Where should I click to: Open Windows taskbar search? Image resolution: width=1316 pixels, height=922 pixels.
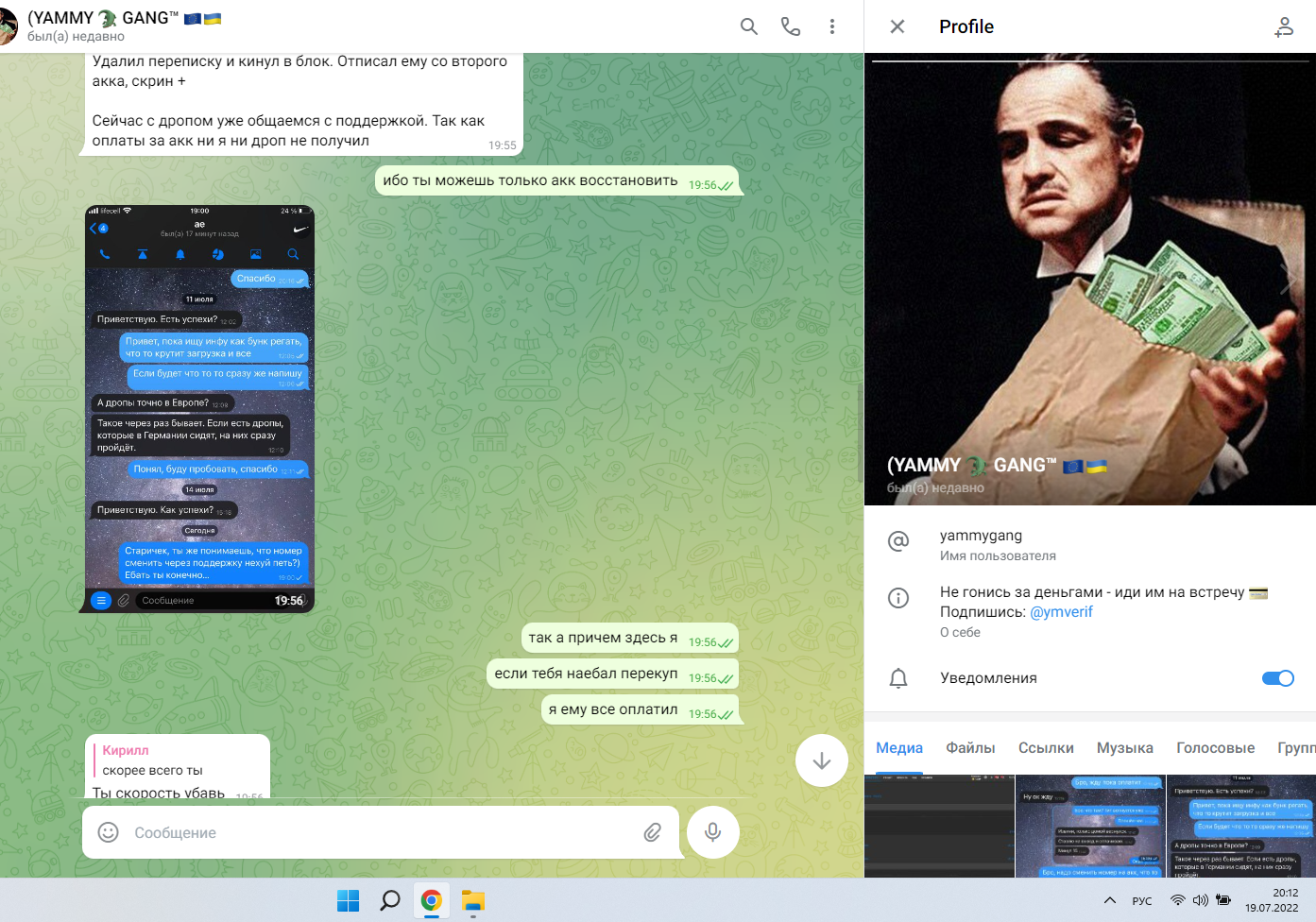pyautogui.click(x=389, y=901)
